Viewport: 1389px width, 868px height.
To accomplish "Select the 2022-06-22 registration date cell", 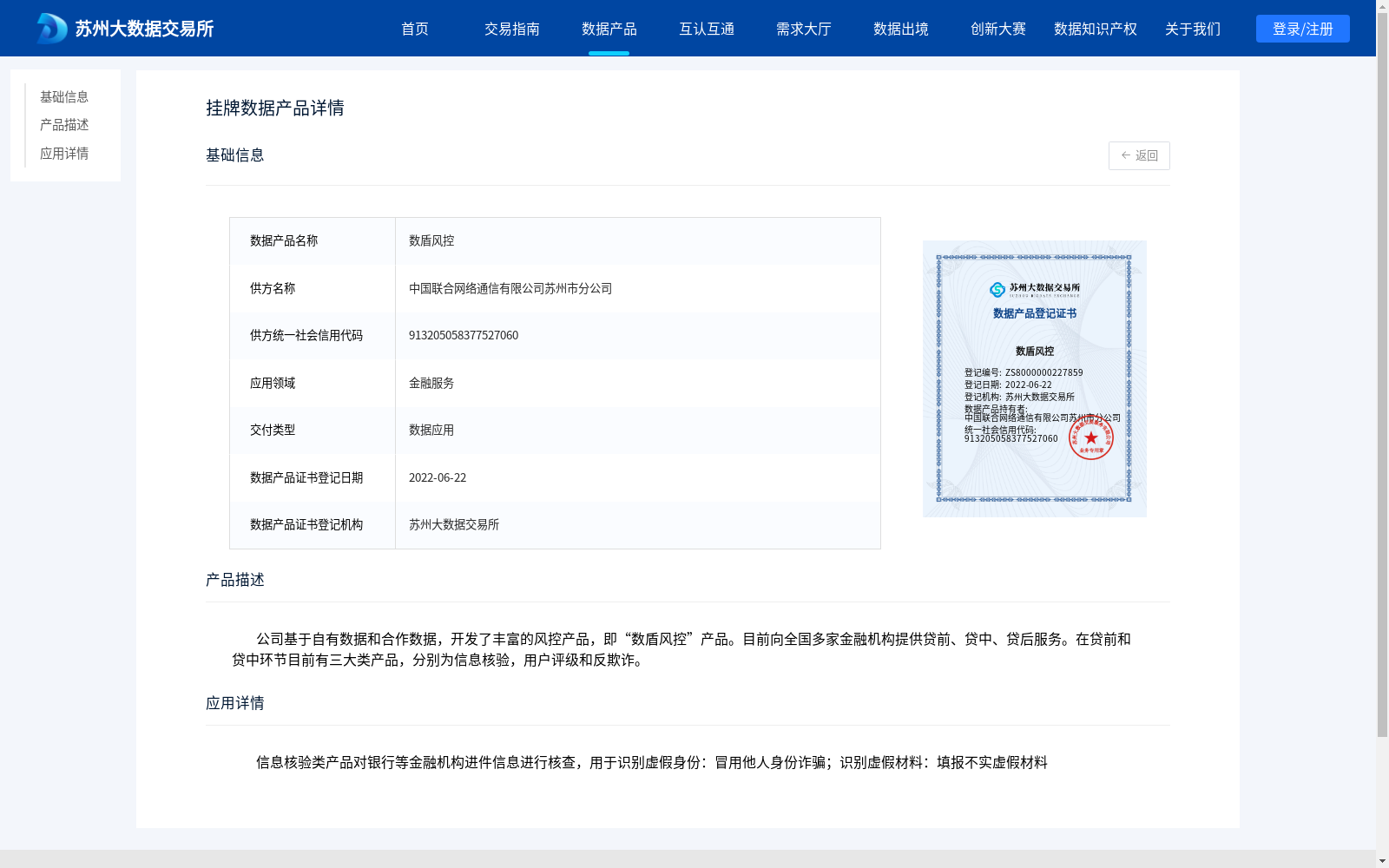I will point(638,477).
